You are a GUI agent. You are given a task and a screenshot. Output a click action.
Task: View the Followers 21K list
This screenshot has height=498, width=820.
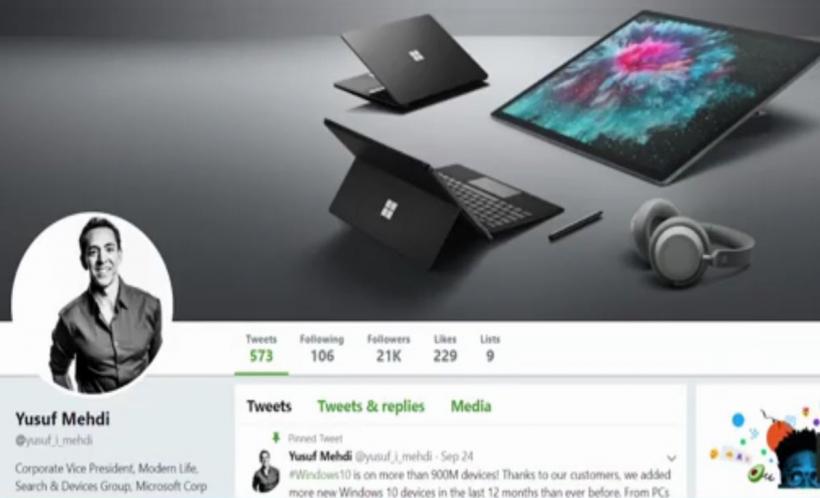(389, 348)
